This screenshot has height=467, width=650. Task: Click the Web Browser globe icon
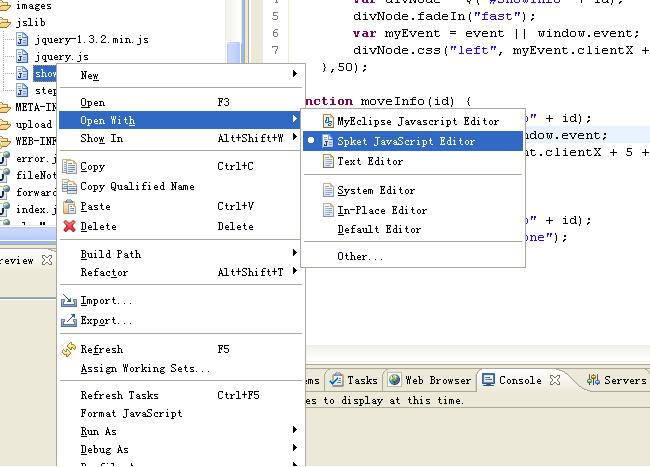coord(394,380)
